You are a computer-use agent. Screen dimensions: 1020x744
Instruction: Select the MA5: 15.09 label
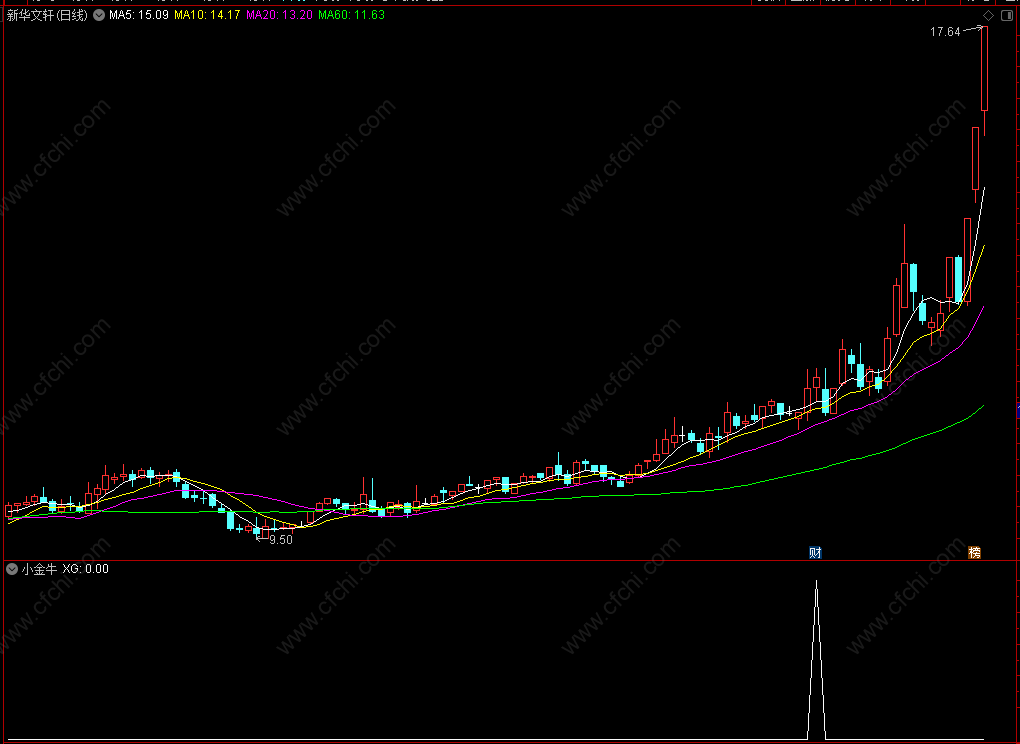139,15
